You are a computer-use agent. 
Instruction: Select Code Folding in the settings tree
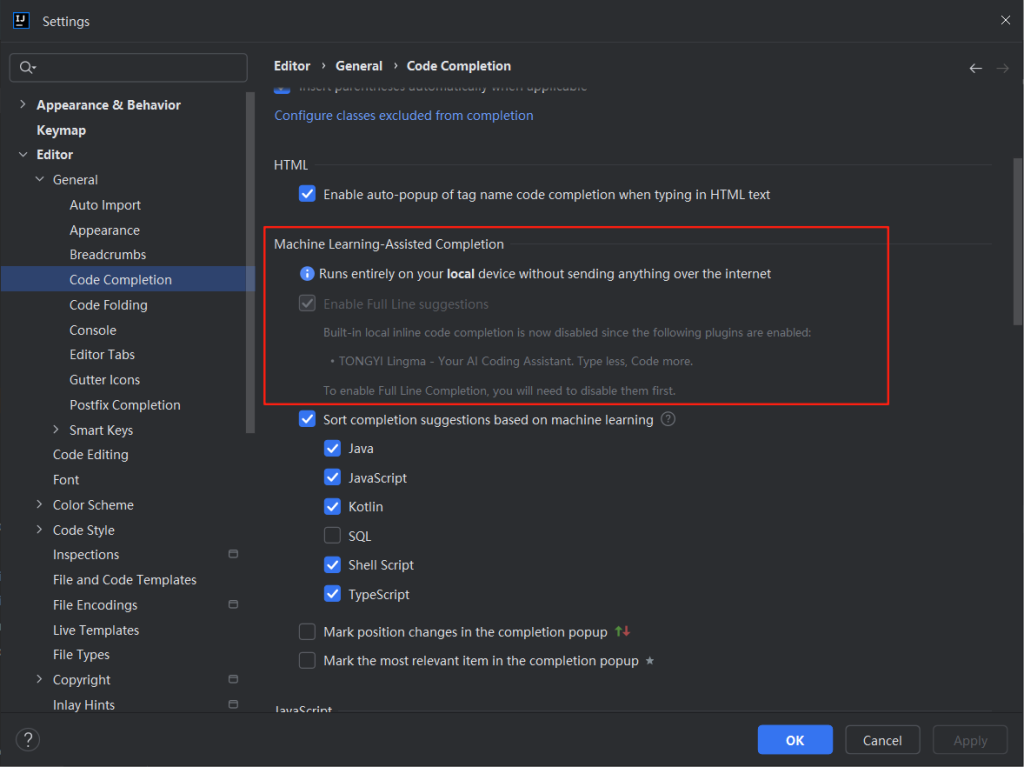click(108, 305)
